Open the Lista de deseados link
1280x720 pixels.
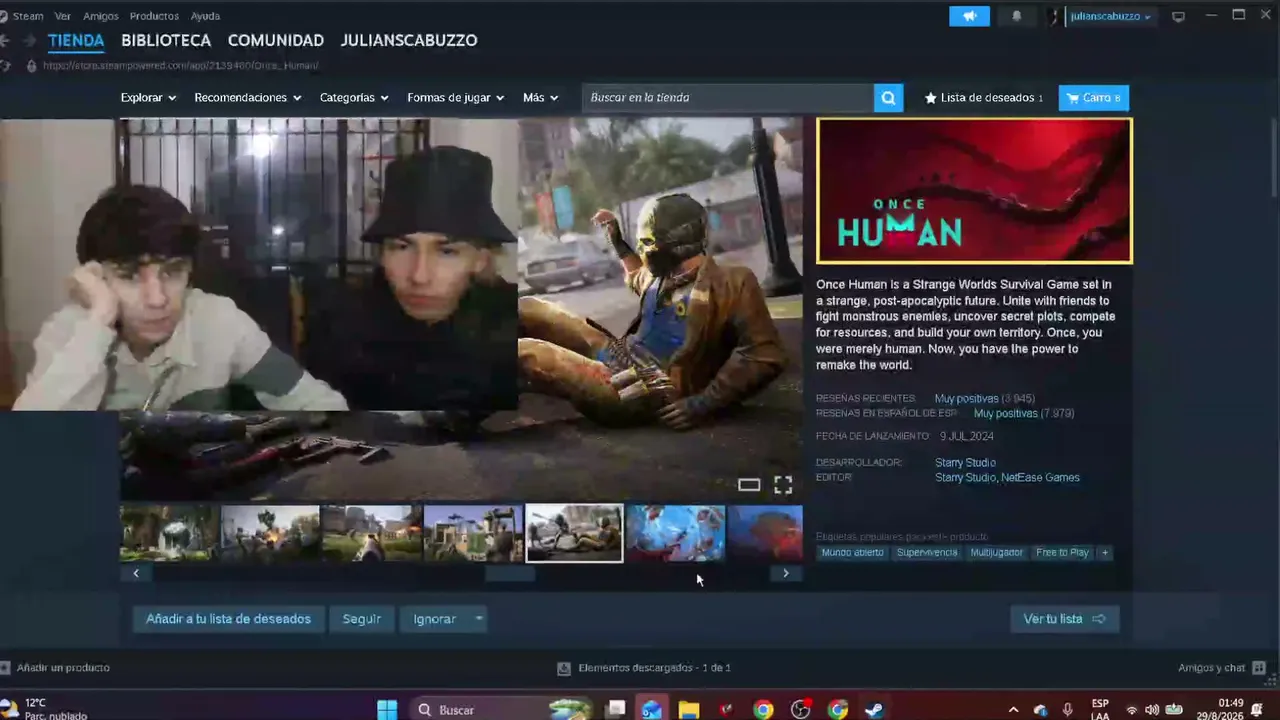pos(984,98)
